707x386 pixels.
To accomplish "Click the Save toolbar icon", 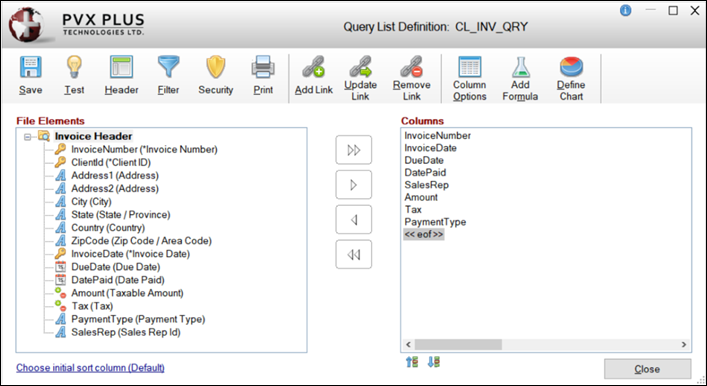I will [31, 67].
